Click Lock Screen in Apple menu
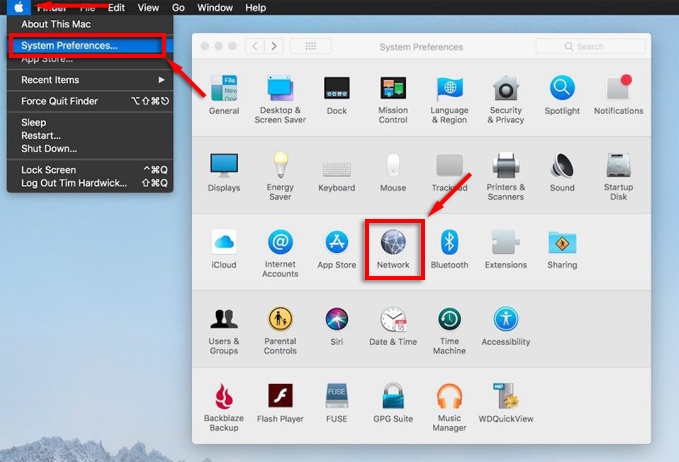Screen dimensions: 679x462 coord(49,170)
